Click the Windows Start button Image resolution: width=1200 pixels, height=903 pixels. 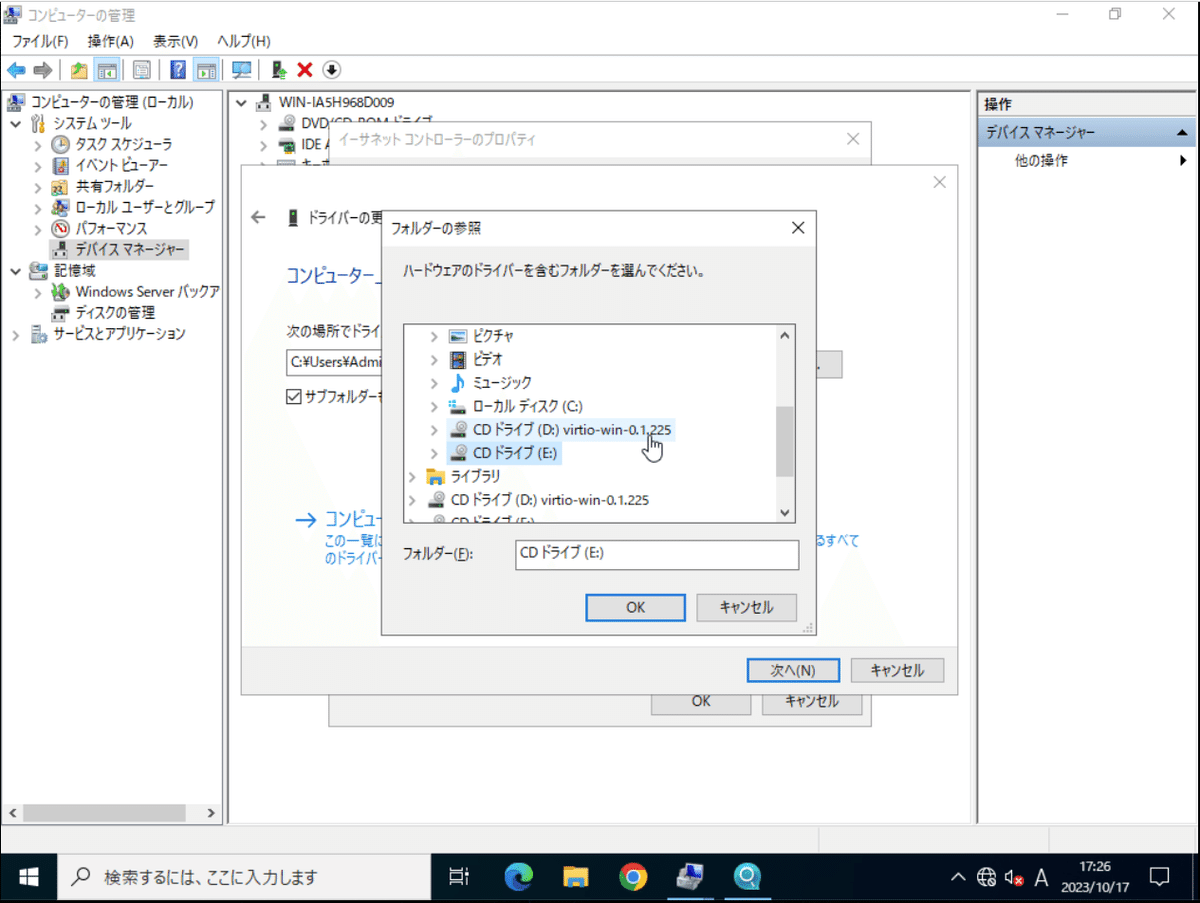click(x=29, y=877)
